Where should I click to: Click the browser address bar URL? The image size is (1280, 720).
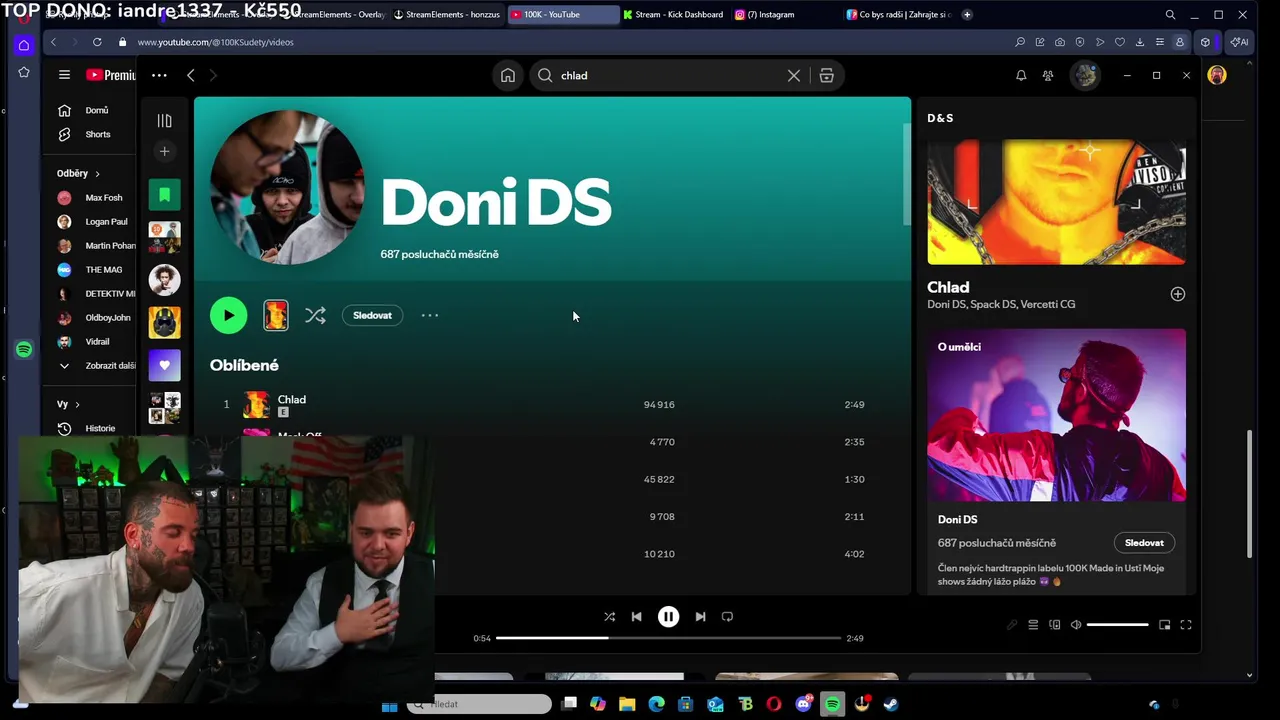[215, 42]
